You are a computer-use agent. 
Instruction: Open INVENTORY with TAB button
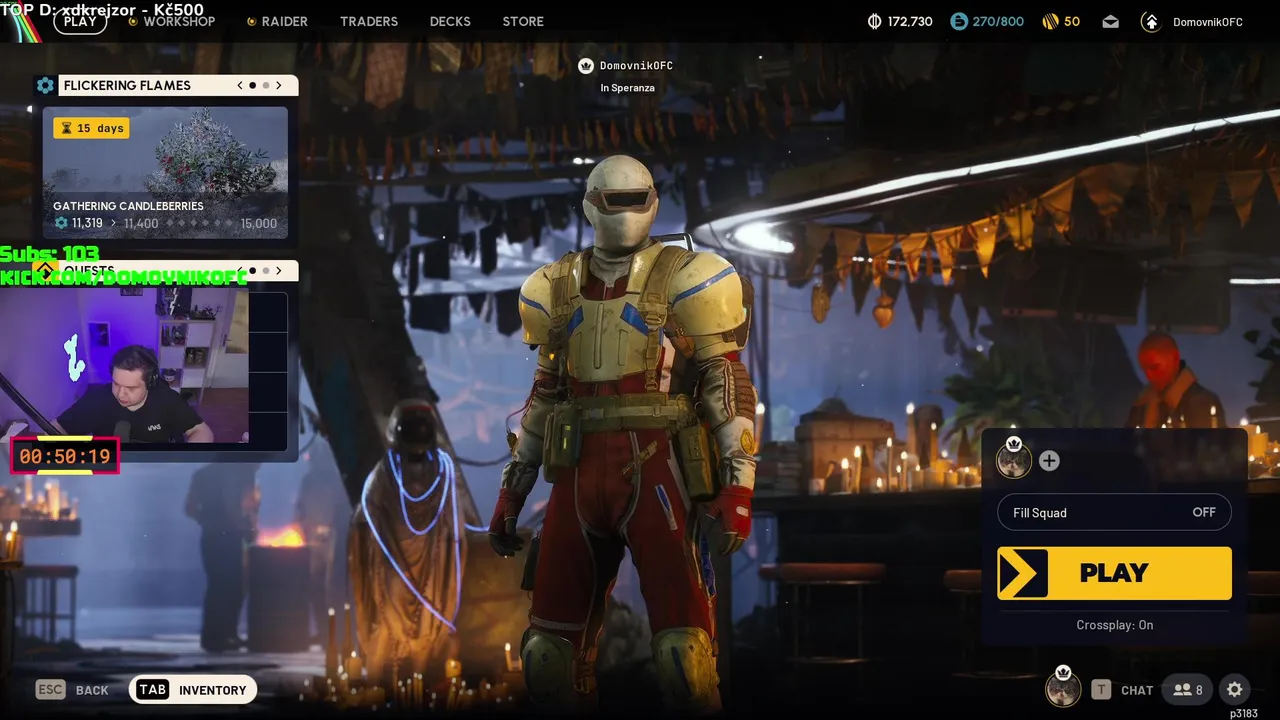pyautogui.click(x=193, y=690)
